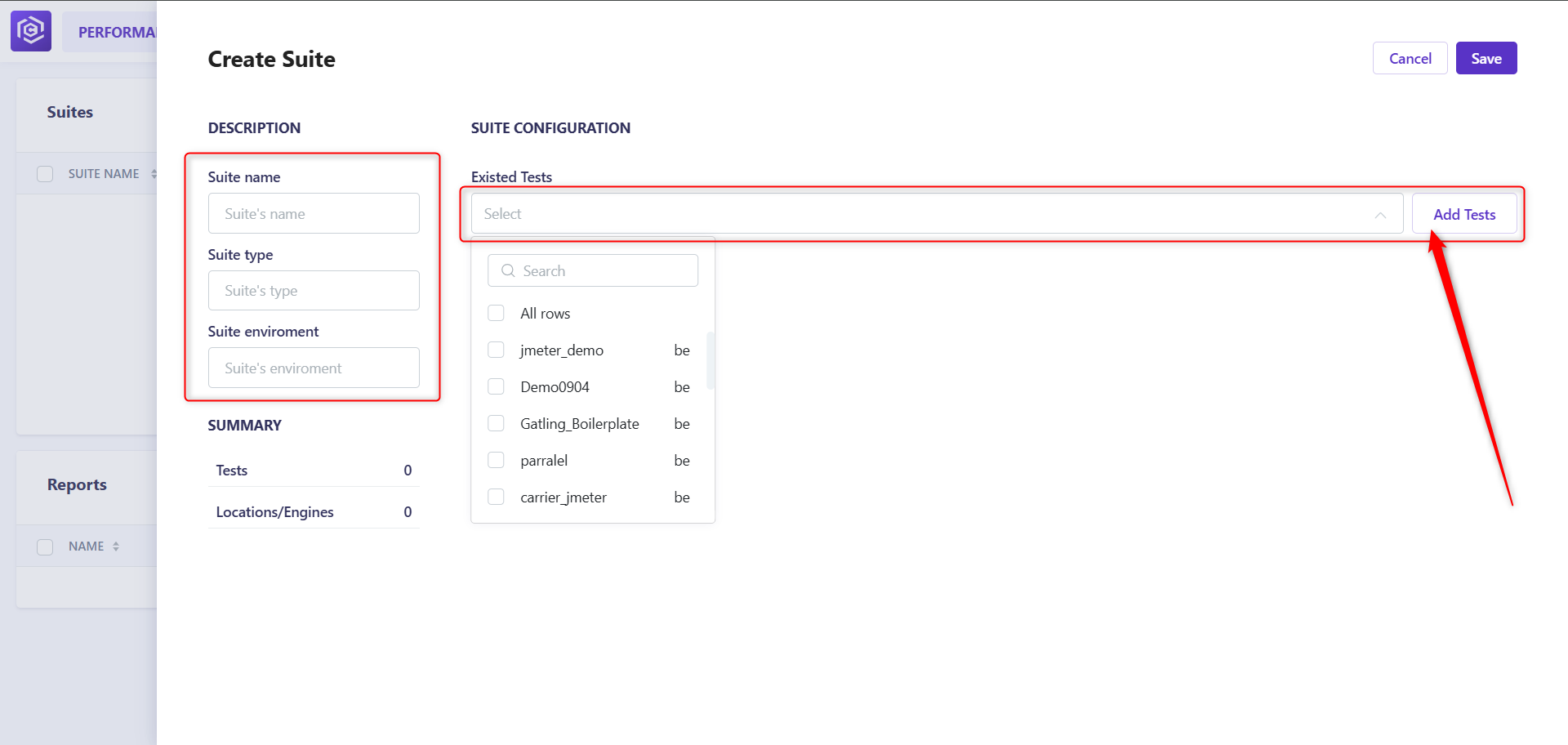Toggle select-all checkbox beside NAME in Reports
The width and height of the screenshot is (1568, 745).
(x=45, y=546)
